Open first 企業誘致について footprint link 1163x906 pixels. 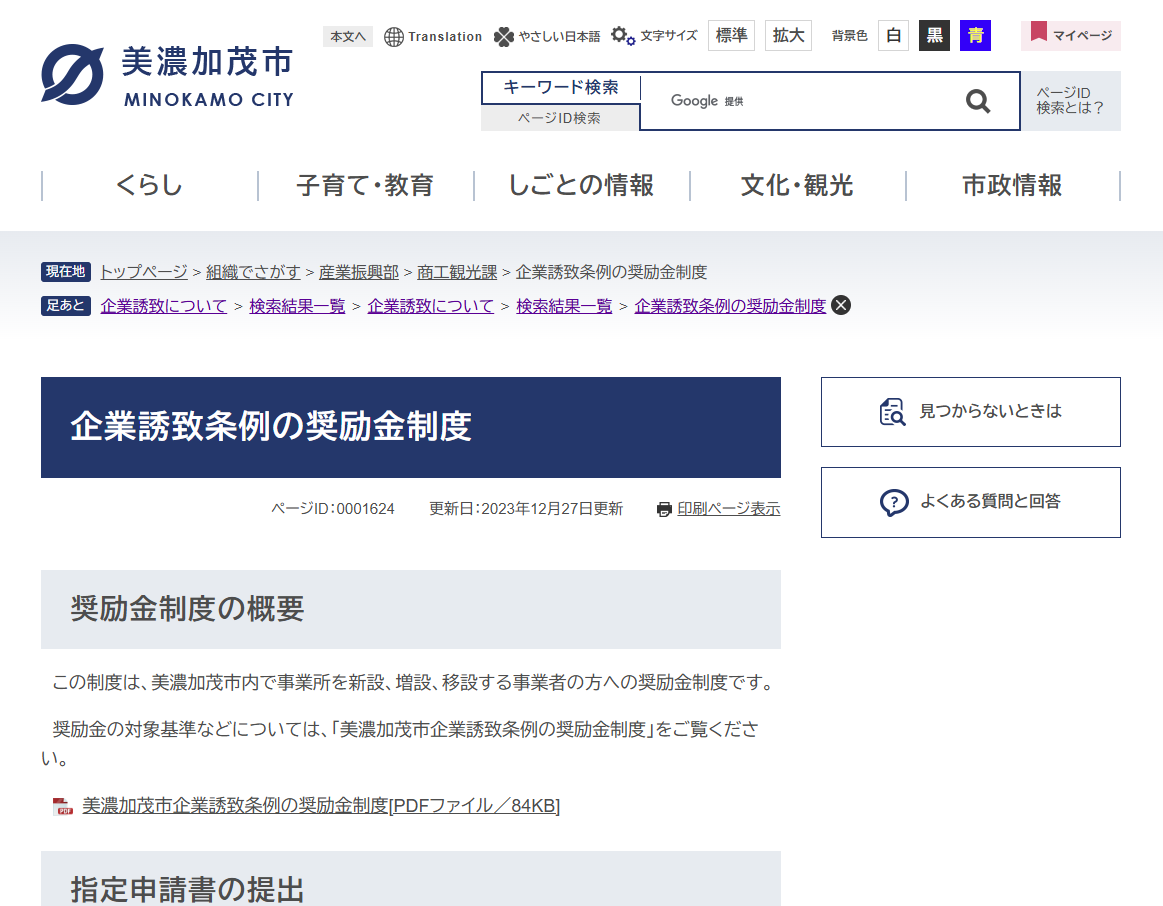(164, 306)
